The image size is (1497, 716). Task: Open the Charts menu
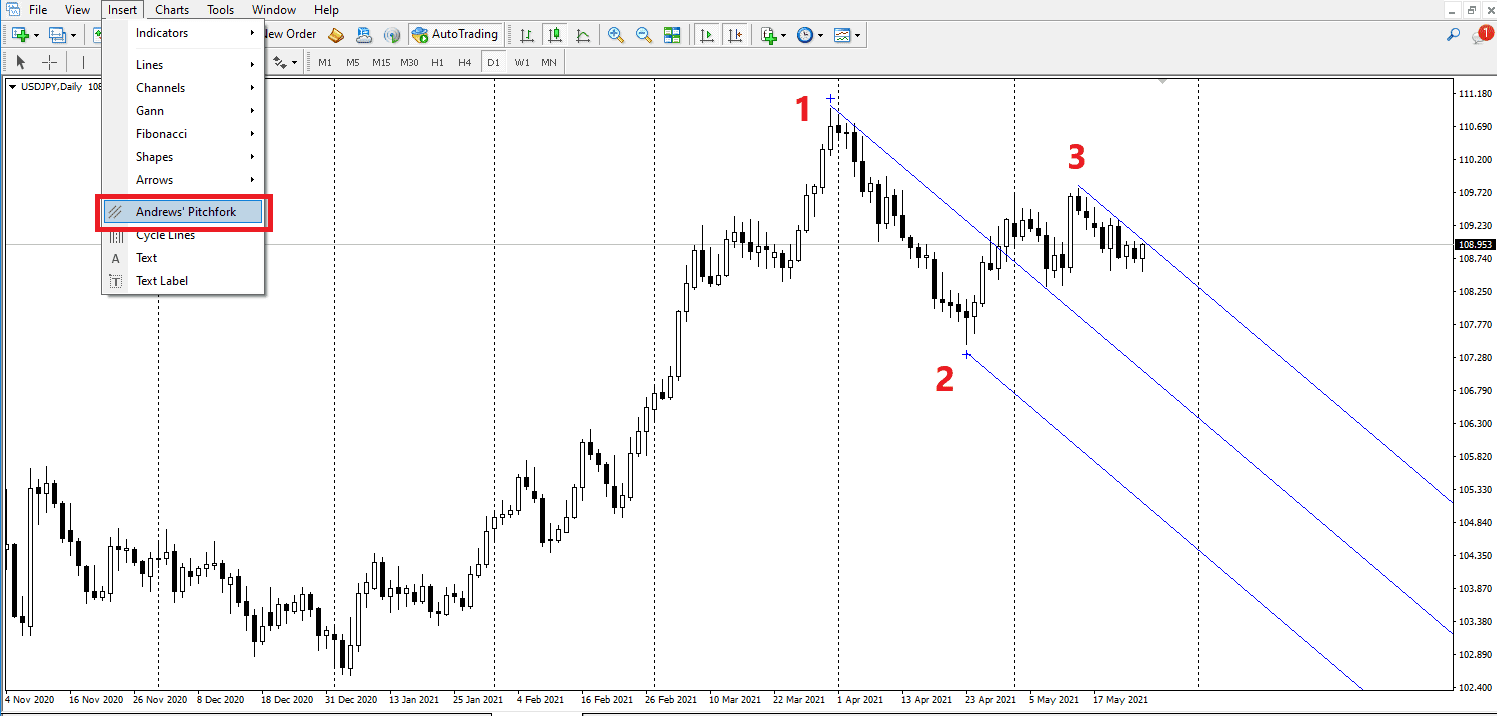(172, 10)
